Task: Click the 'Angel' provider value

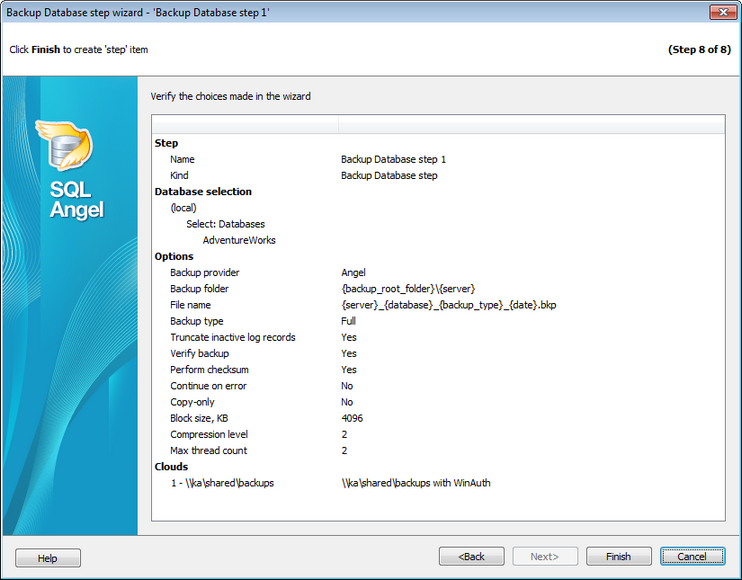Action: coord(353,272)
